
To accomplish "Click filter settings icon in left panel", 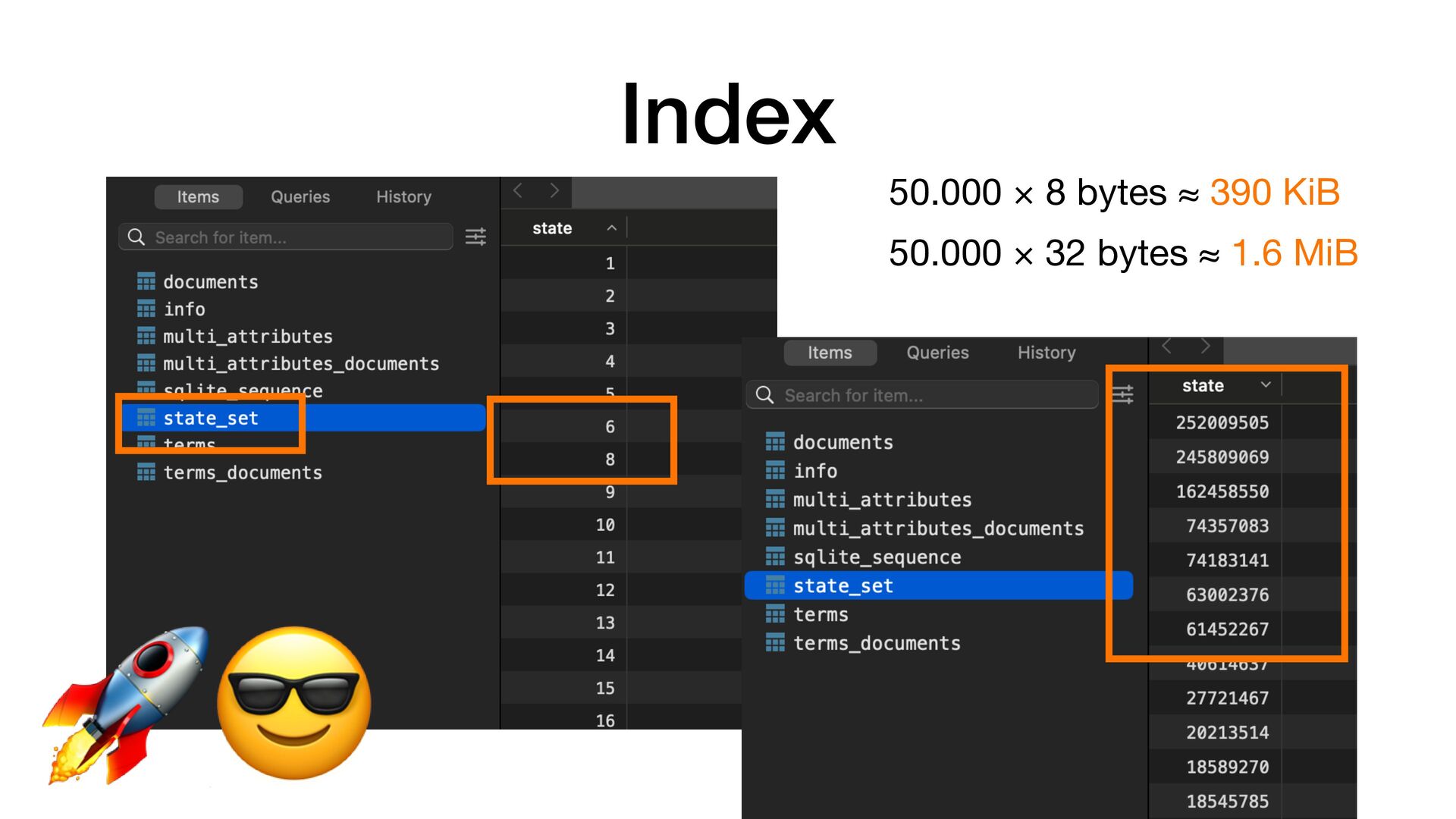I will coord(475,237).
